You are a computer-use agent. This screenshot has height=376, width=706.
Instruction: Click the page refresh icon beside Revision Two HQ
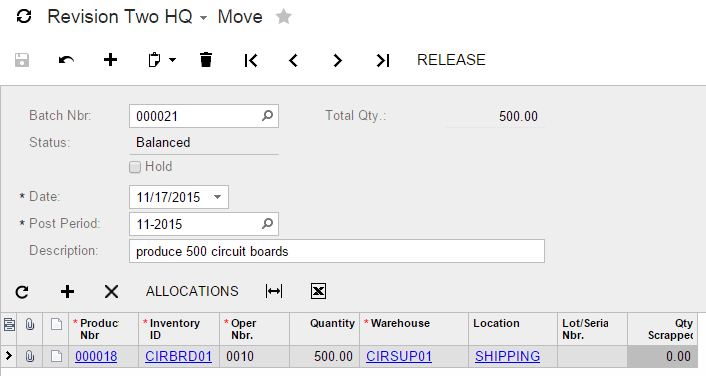(x=24, y=17)
